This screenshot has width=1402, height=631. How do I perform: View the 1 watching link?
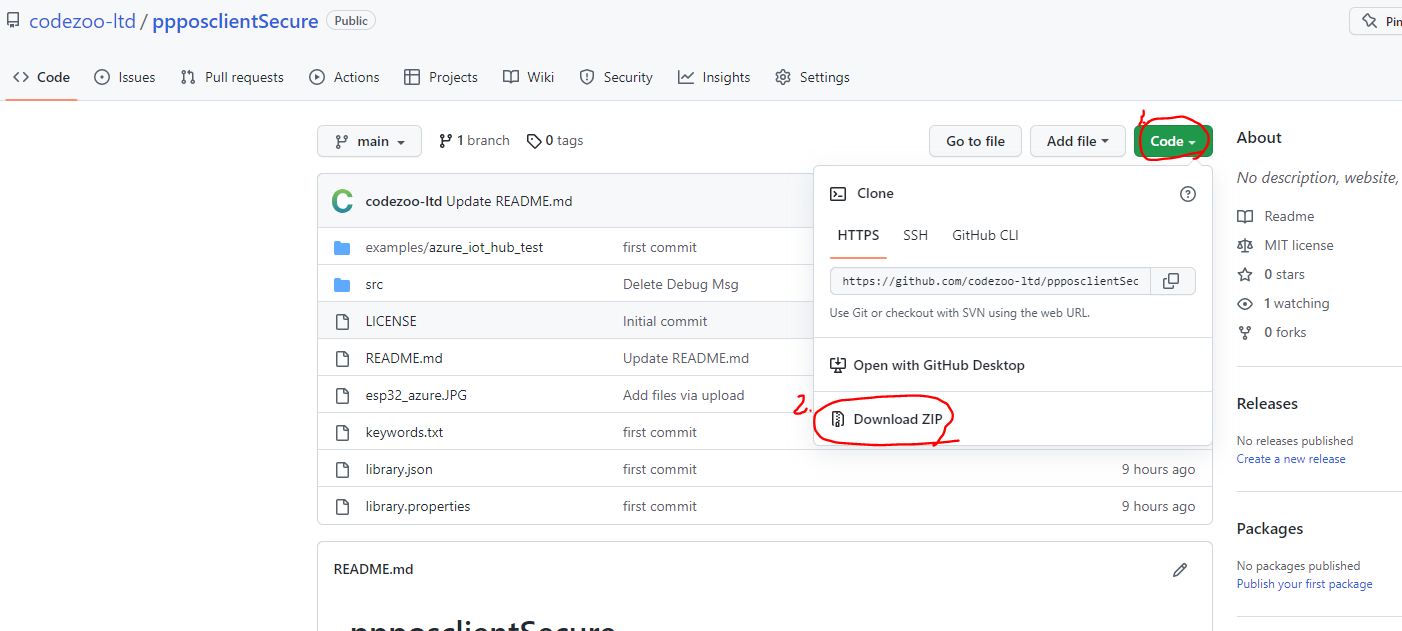(x=1283, y=303)
